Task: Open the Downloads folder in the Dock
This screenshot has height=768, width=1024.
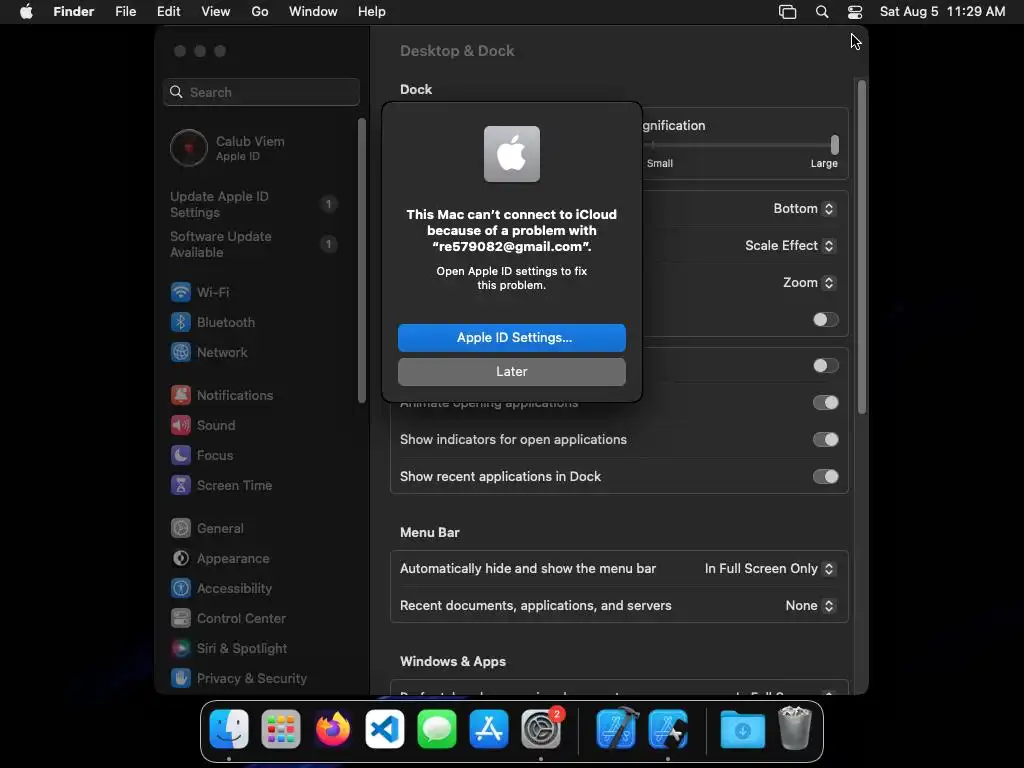Action: point(743,730)
